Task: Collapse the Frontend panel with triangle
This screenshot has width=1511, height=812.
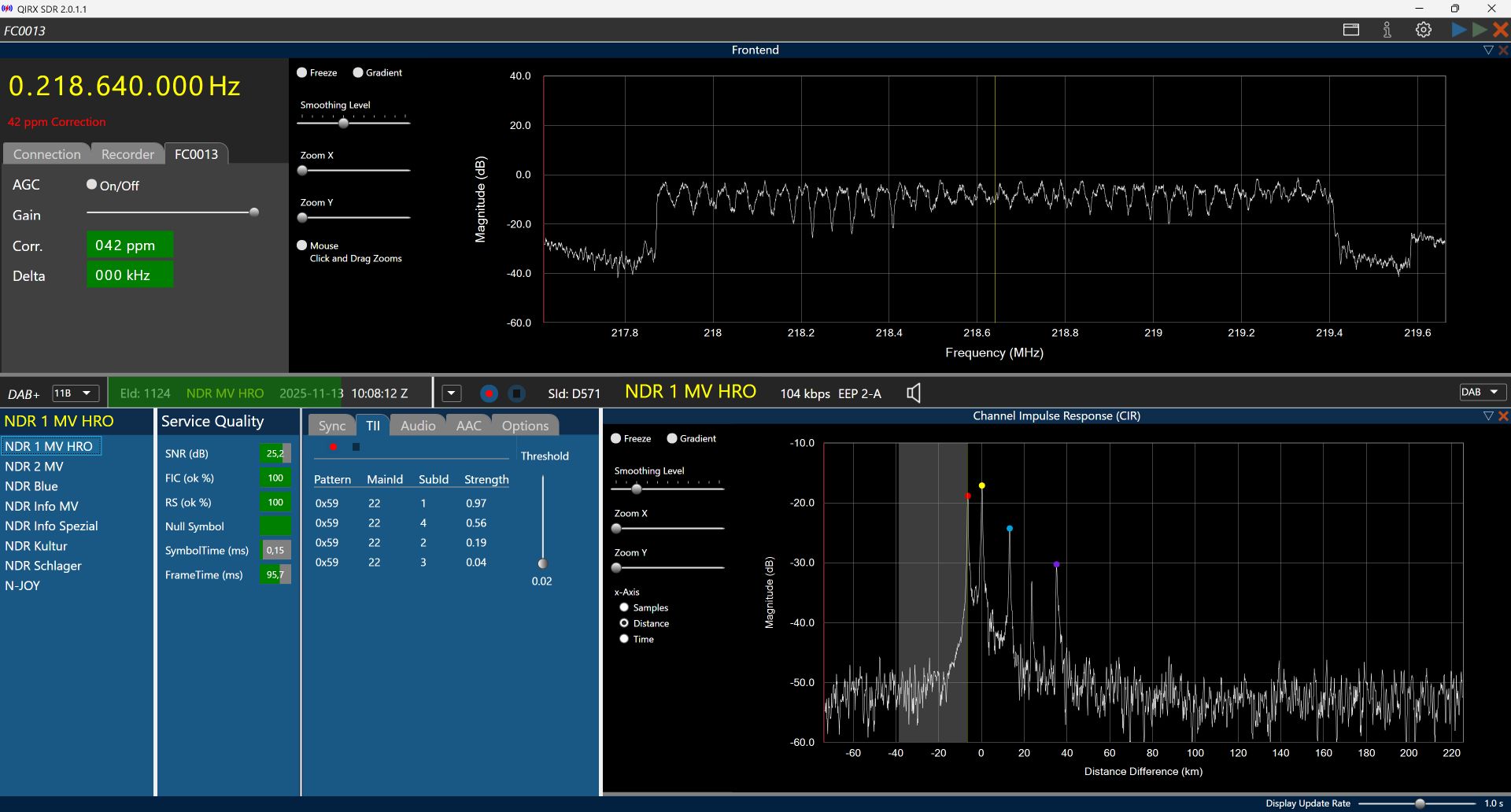Action: click(x=1487, y=50)
